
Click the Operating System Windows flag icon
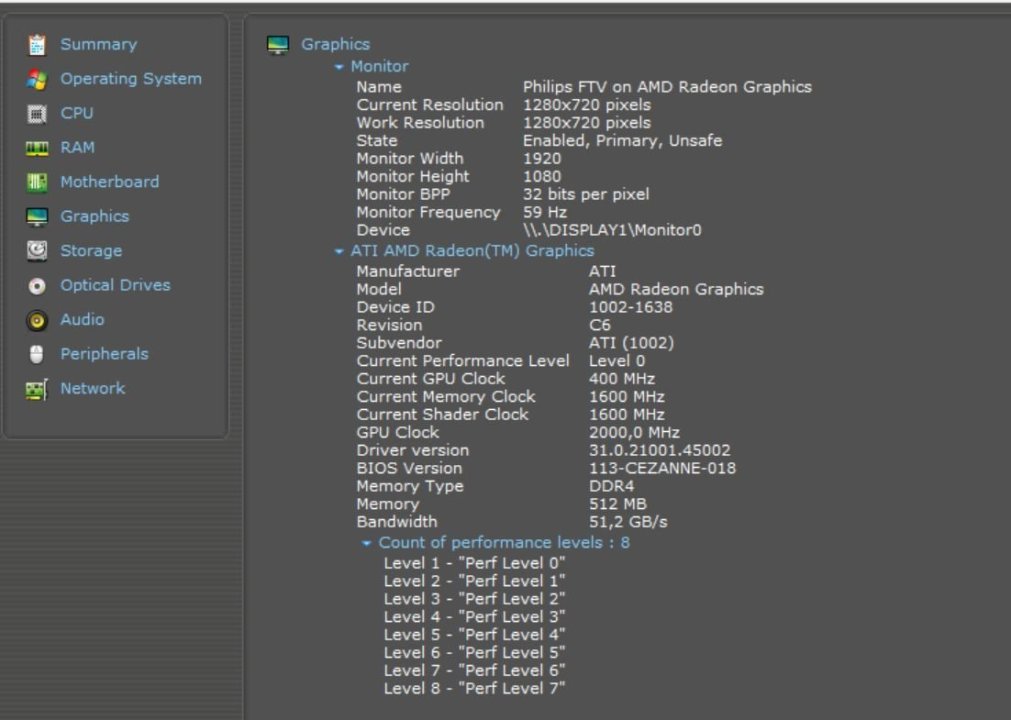click(x=37, y=80)
